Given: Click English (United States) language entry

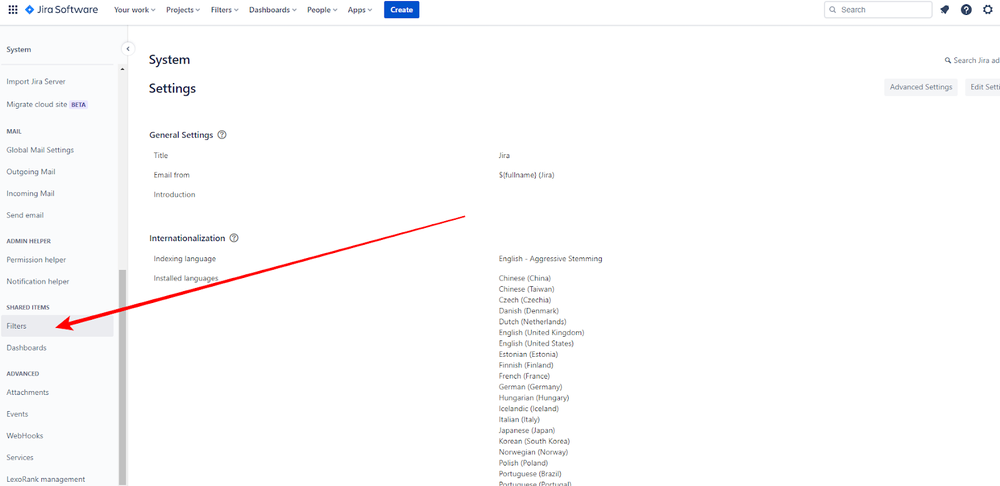Looking at the screenshot, I should [x=536, y=343].
